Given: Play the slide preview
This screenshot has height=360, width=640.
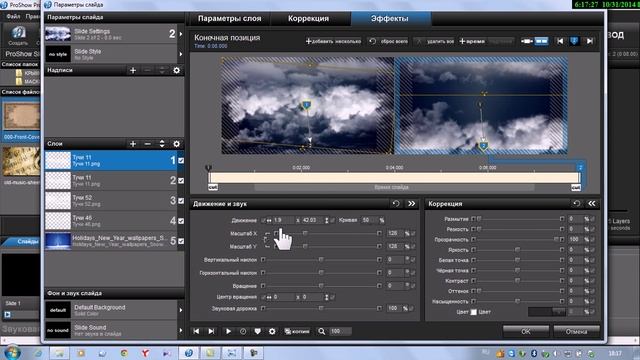Looking at the screenshot, I should tap(228, 331).
